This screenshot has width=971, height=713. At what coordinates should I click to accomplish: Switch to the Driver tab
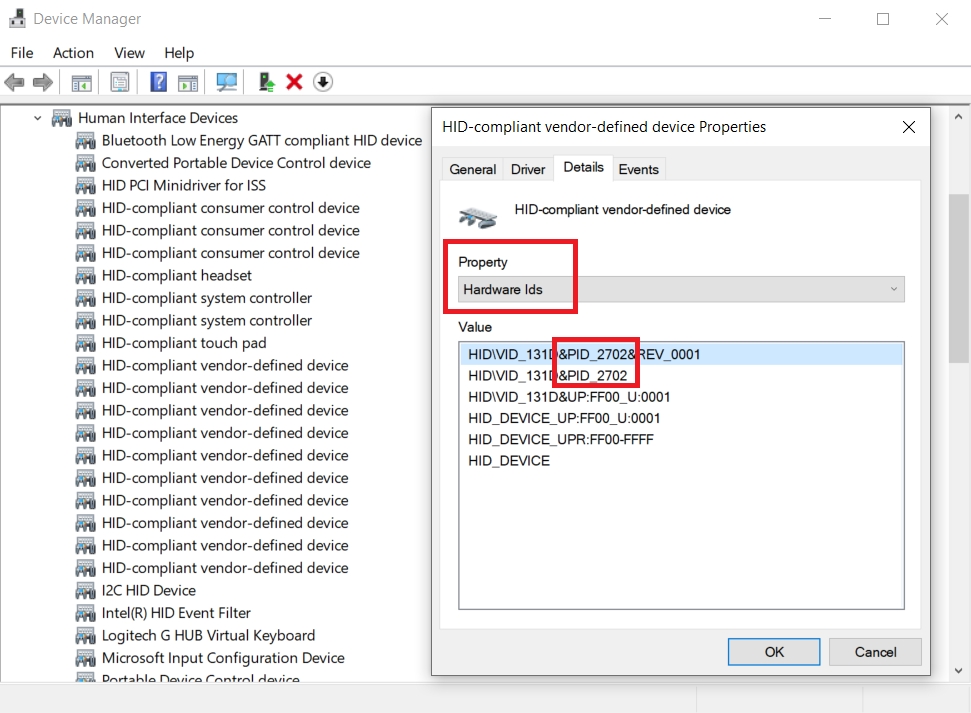pyautogui.click(x=528, y=169)
